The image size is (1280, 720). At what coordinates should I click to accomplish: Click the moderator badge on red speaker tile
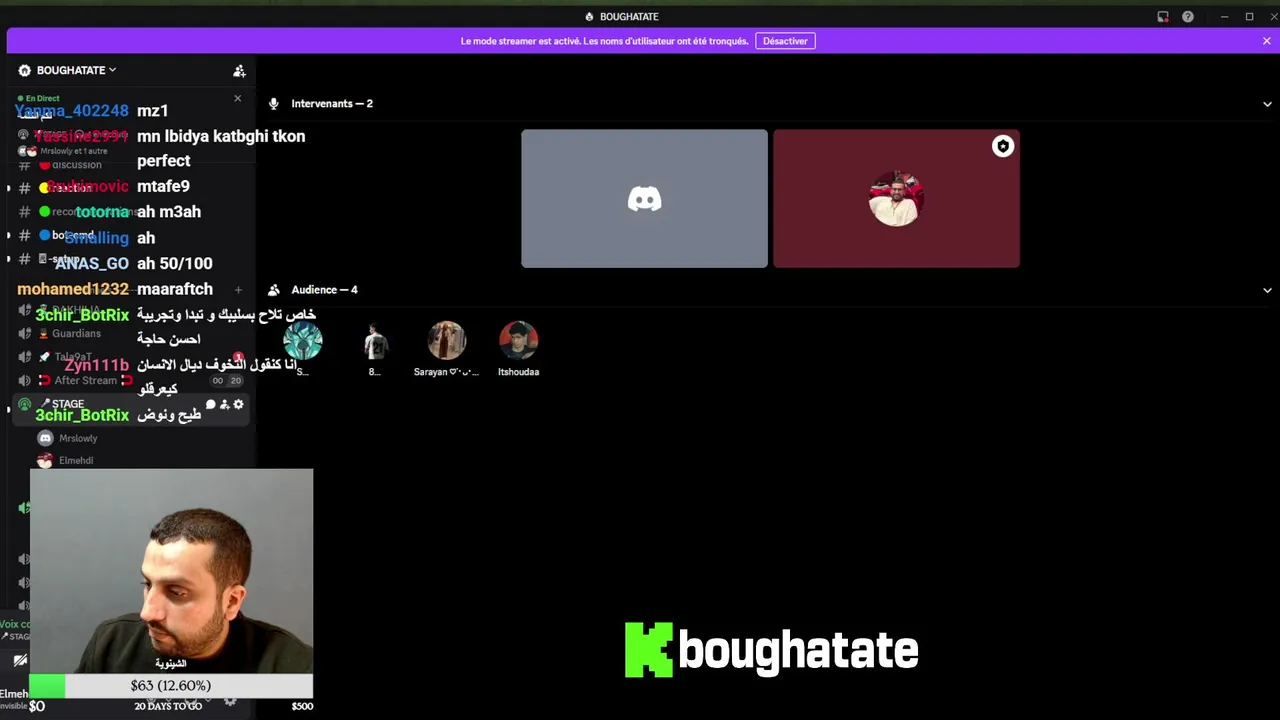(x=1003, y=147)
